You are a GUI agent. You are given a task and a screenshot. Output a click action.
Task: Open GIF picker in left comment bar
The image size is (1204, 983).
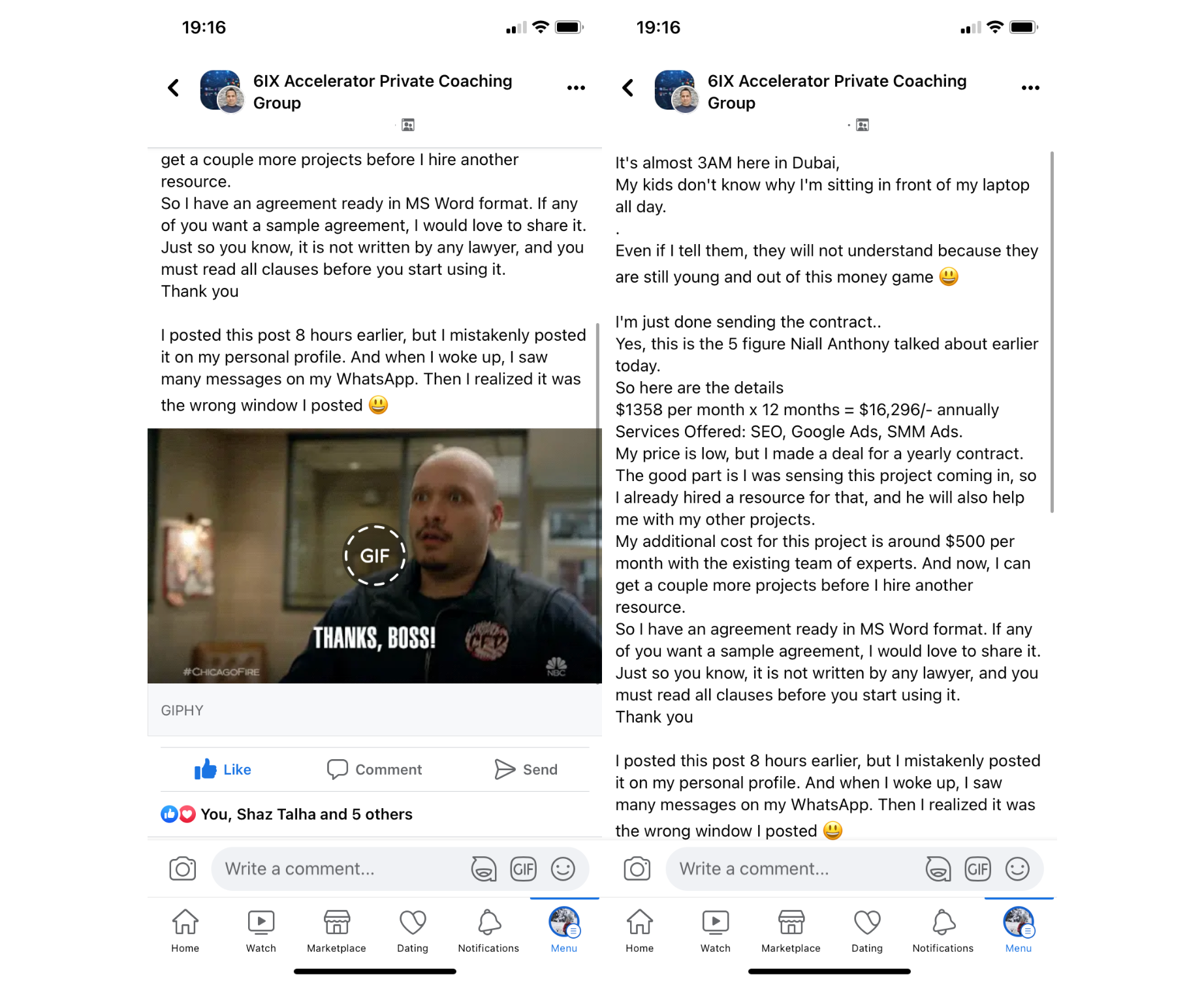[x=524, y=869]
